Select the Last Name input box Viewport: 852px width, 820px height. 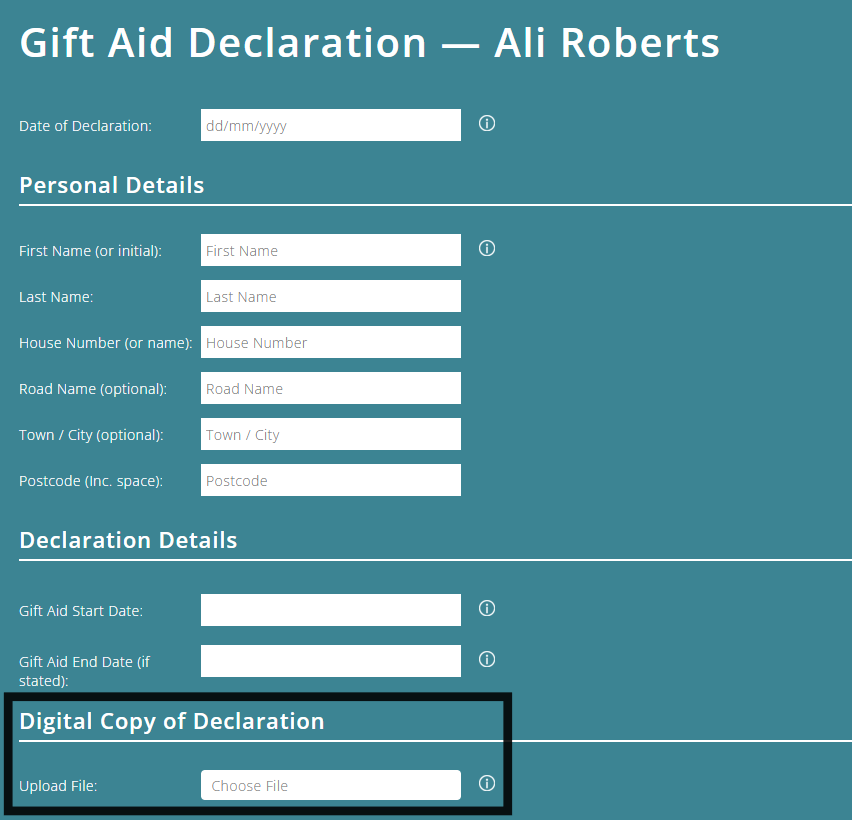330,296
